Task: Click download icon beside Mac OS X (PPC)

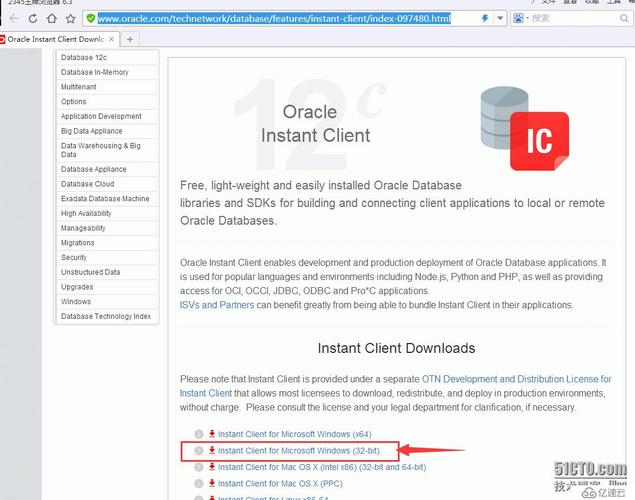Action: point(211,483)
